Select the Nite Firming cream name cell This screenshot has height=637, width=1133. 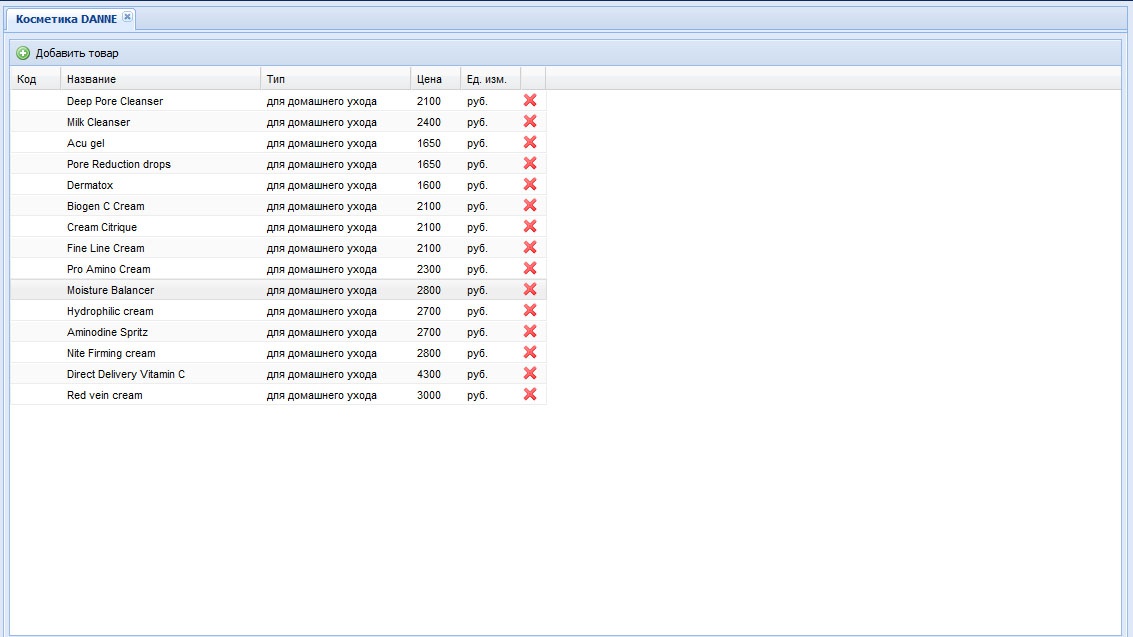pos(160,352)
